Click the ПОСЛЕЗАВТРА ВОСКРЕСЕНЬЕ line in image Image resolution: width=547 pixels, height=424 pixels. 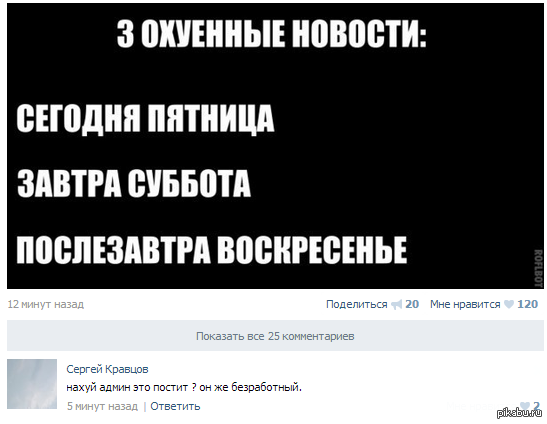[211, 250]
